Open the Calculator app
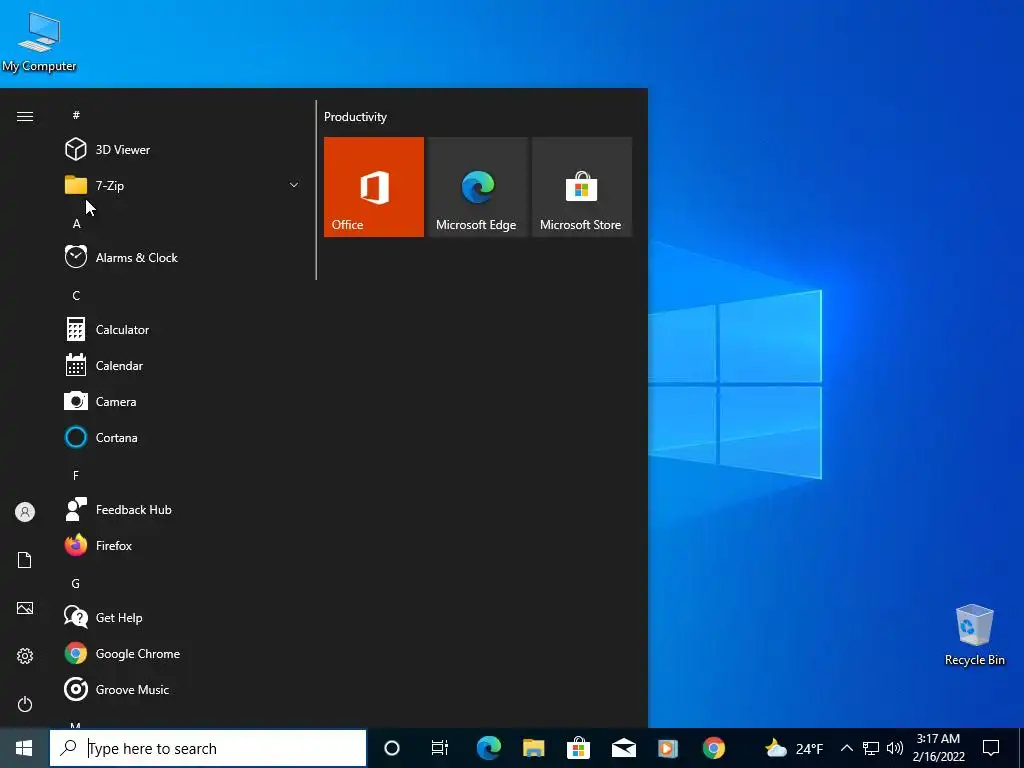 coord(182,329)
